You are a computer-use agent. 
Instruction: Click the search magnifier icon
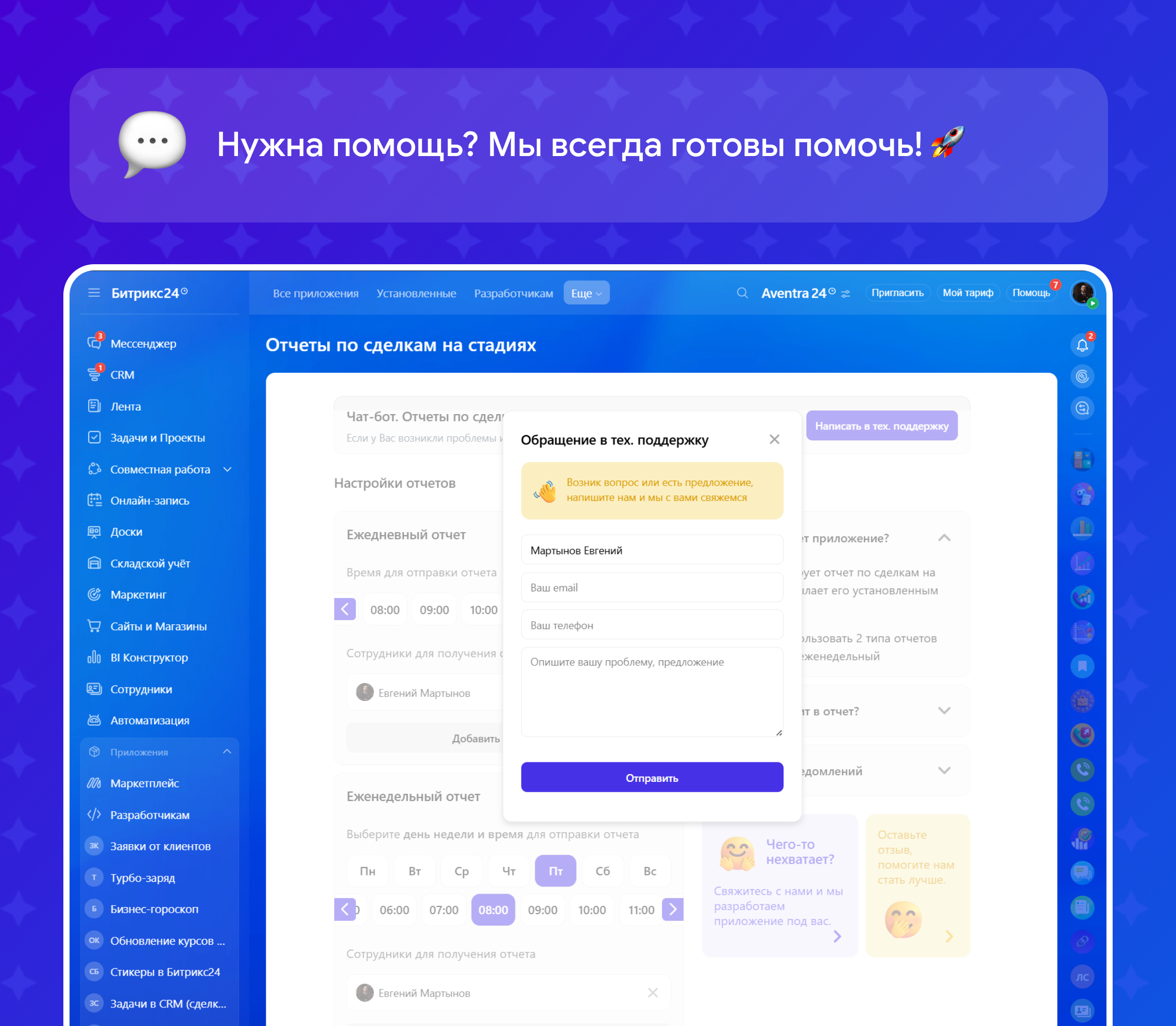tap(742, 293)
